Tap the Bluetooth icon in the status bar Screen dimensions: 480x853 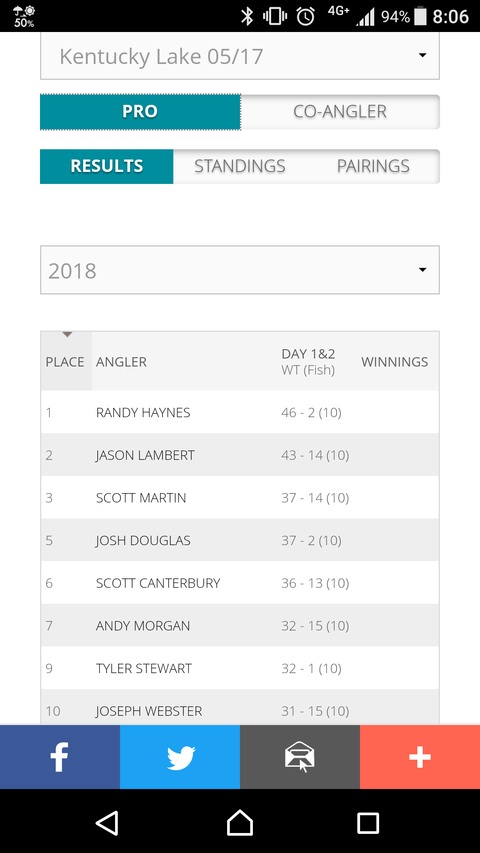tap(248, 16)
